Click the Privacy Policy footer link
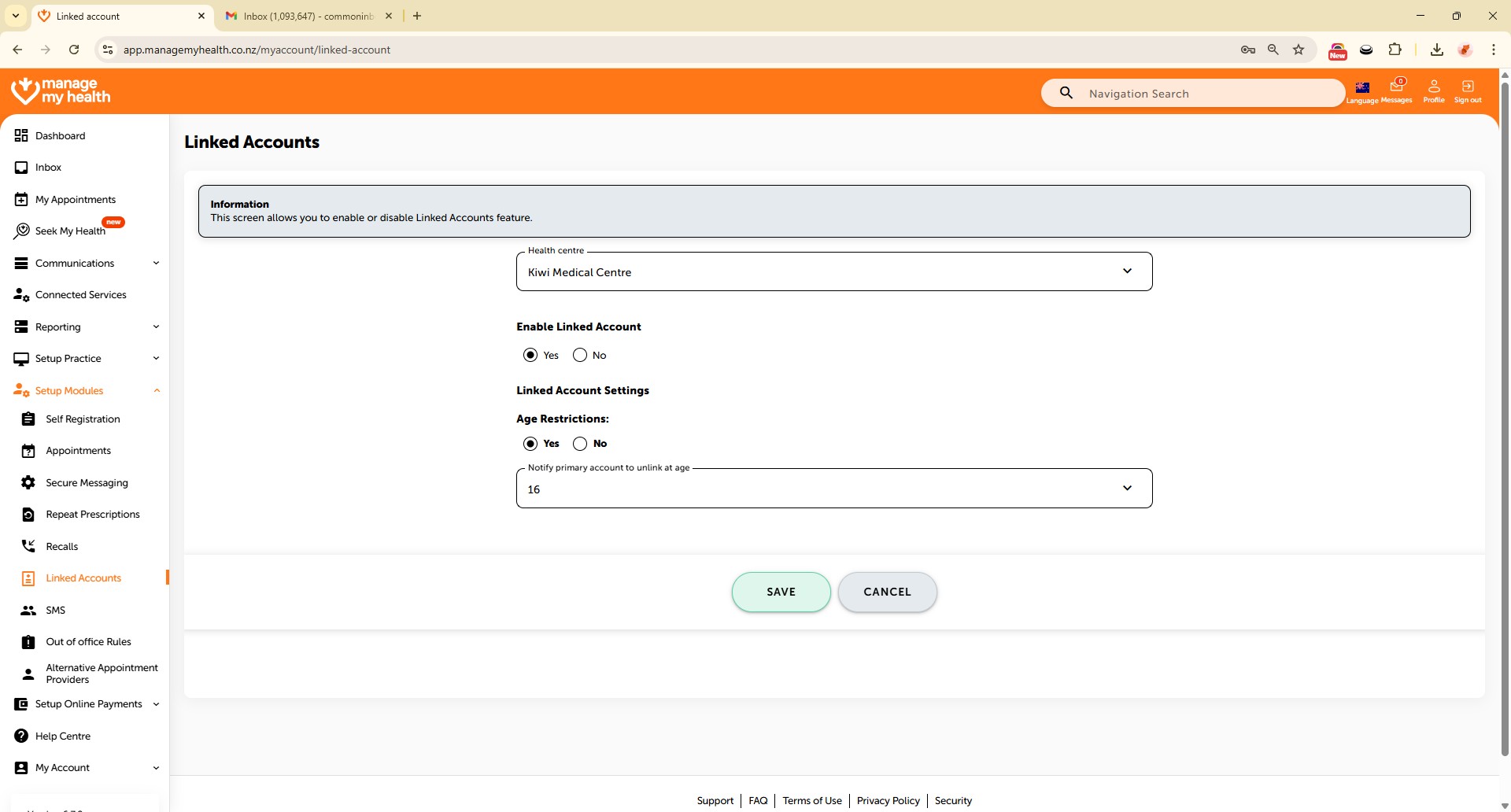 click(888, 800)
